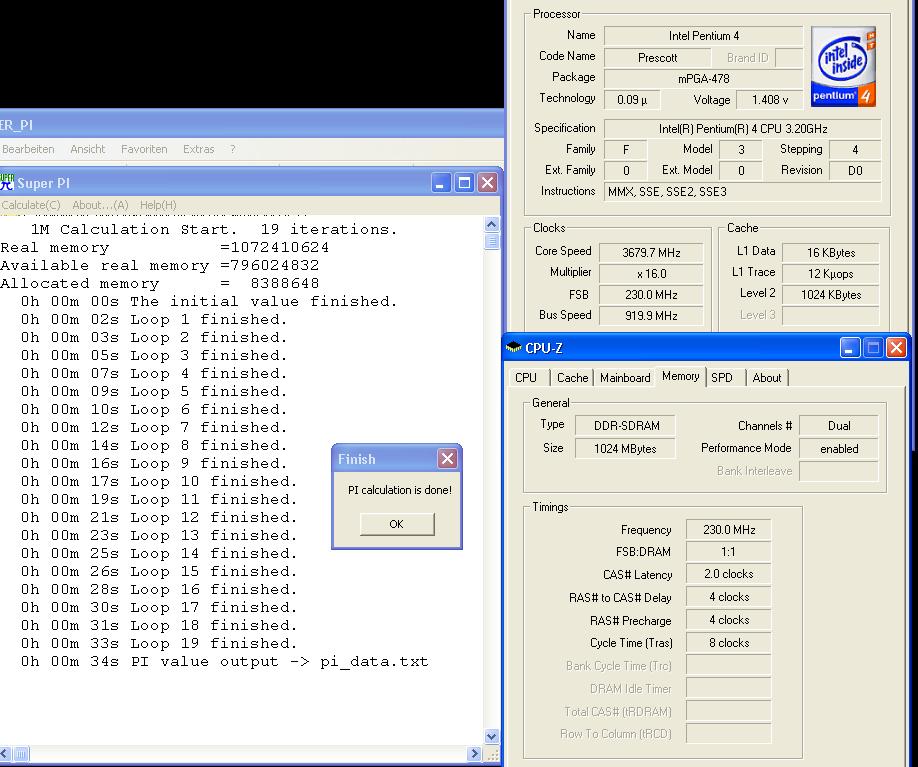Open the Calculate(C) menu in Super PI

pos(30,205)
